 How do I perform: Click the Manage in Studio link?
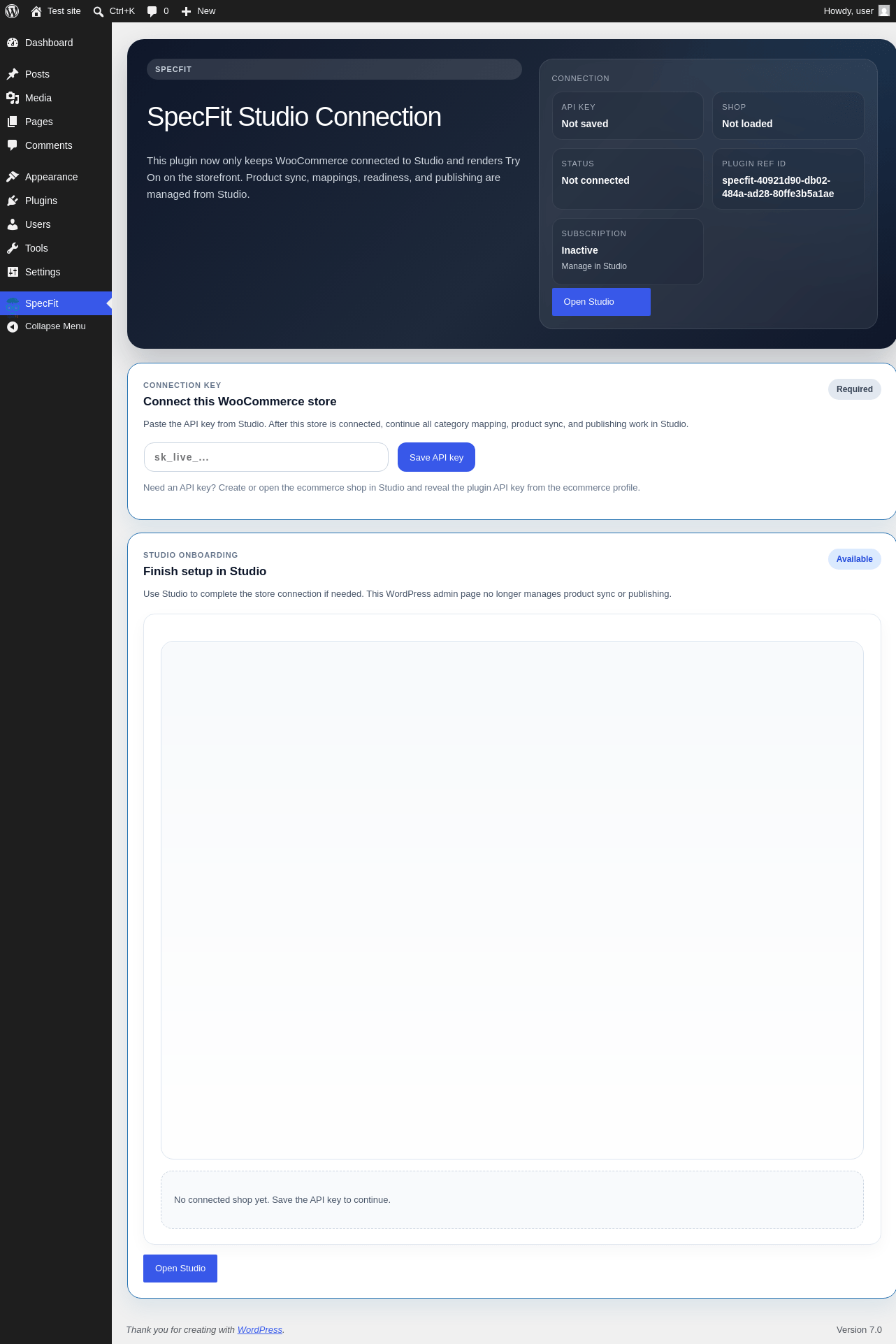point(594,266)
